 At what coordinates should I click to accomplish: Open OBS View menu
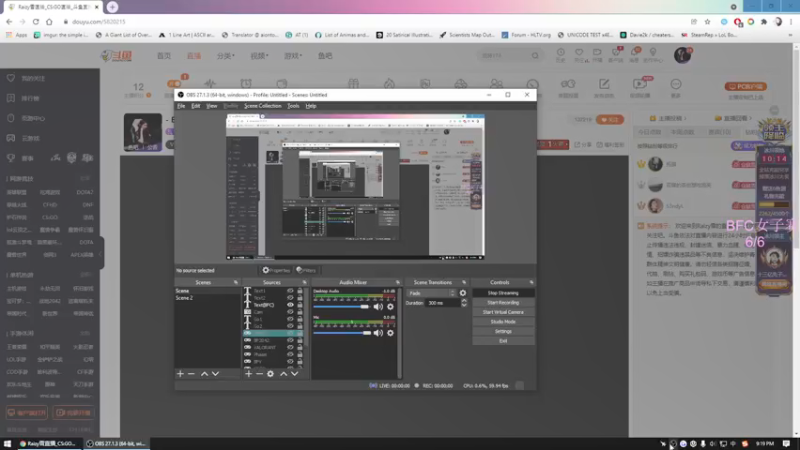click(212, 106)
